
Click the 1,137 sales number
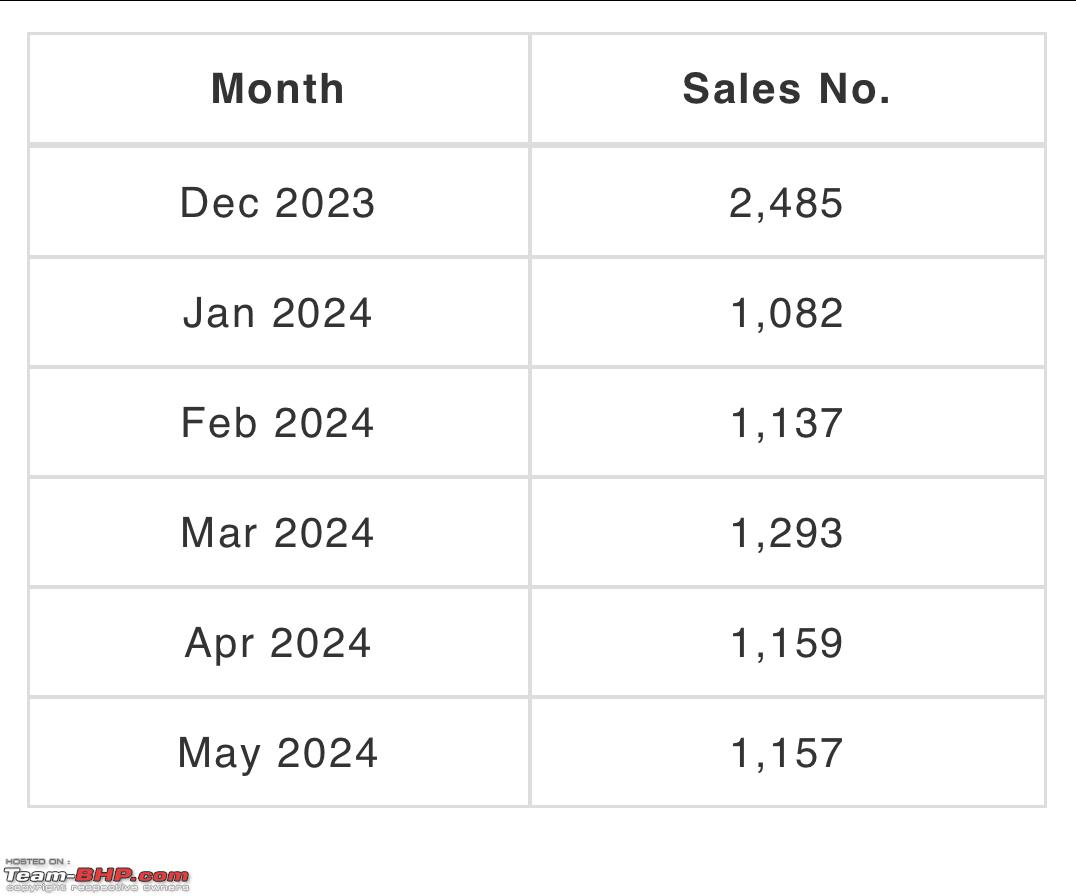[786, 423]
